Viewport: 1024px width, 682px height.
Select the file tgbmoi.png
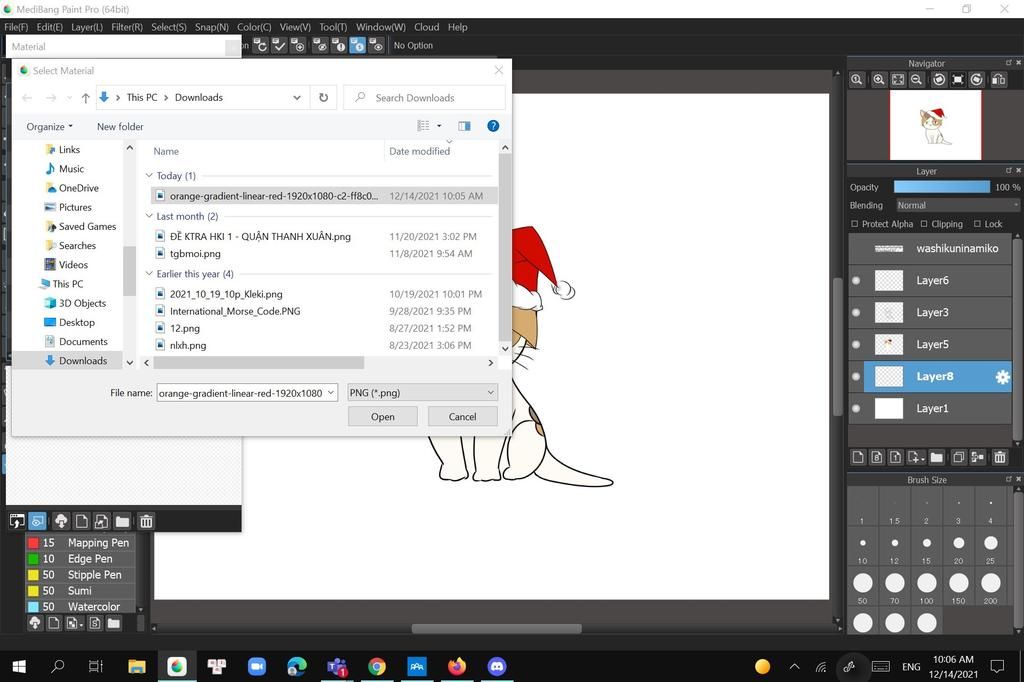coord(195,253)
